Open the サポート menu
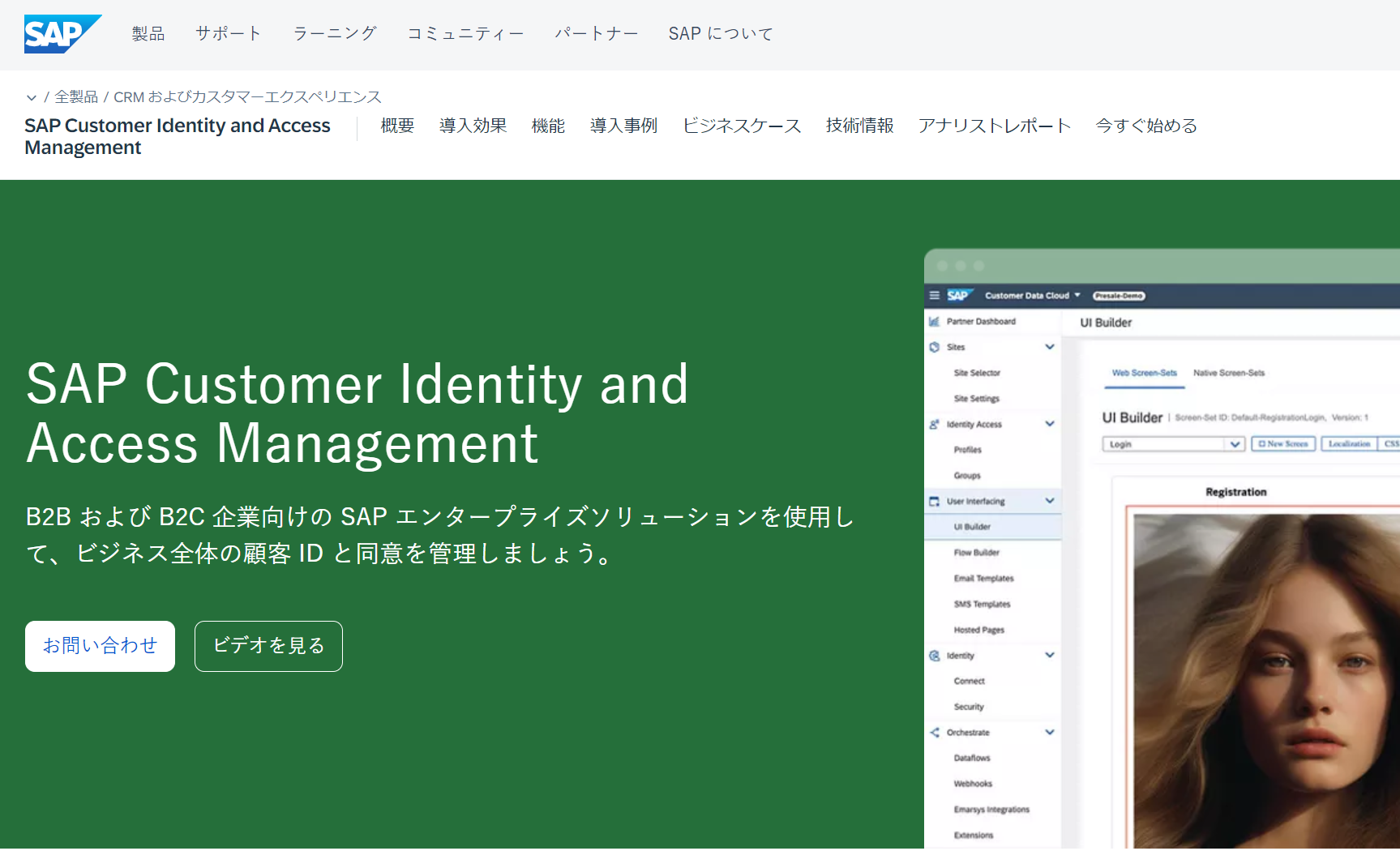Viewport: 1400px width, 851px height. pyautogui.click(x=229, y=34)
